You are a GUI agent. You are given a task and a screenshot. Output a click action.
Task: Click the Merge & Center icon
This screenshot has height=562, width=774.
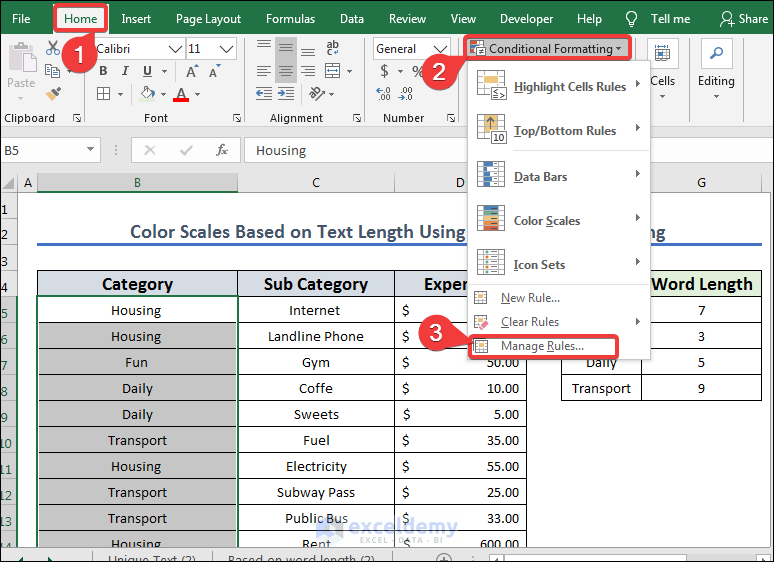coord(331,71)
